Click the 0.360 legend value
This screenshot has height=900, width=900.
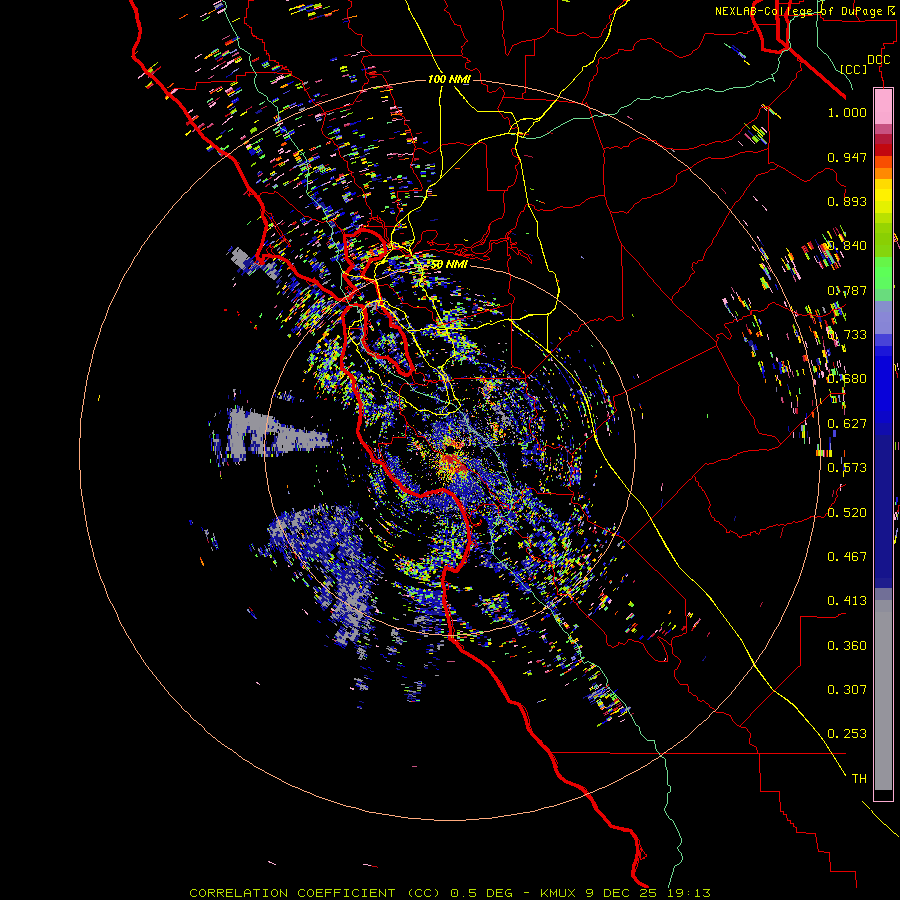[x=847, y=646]
